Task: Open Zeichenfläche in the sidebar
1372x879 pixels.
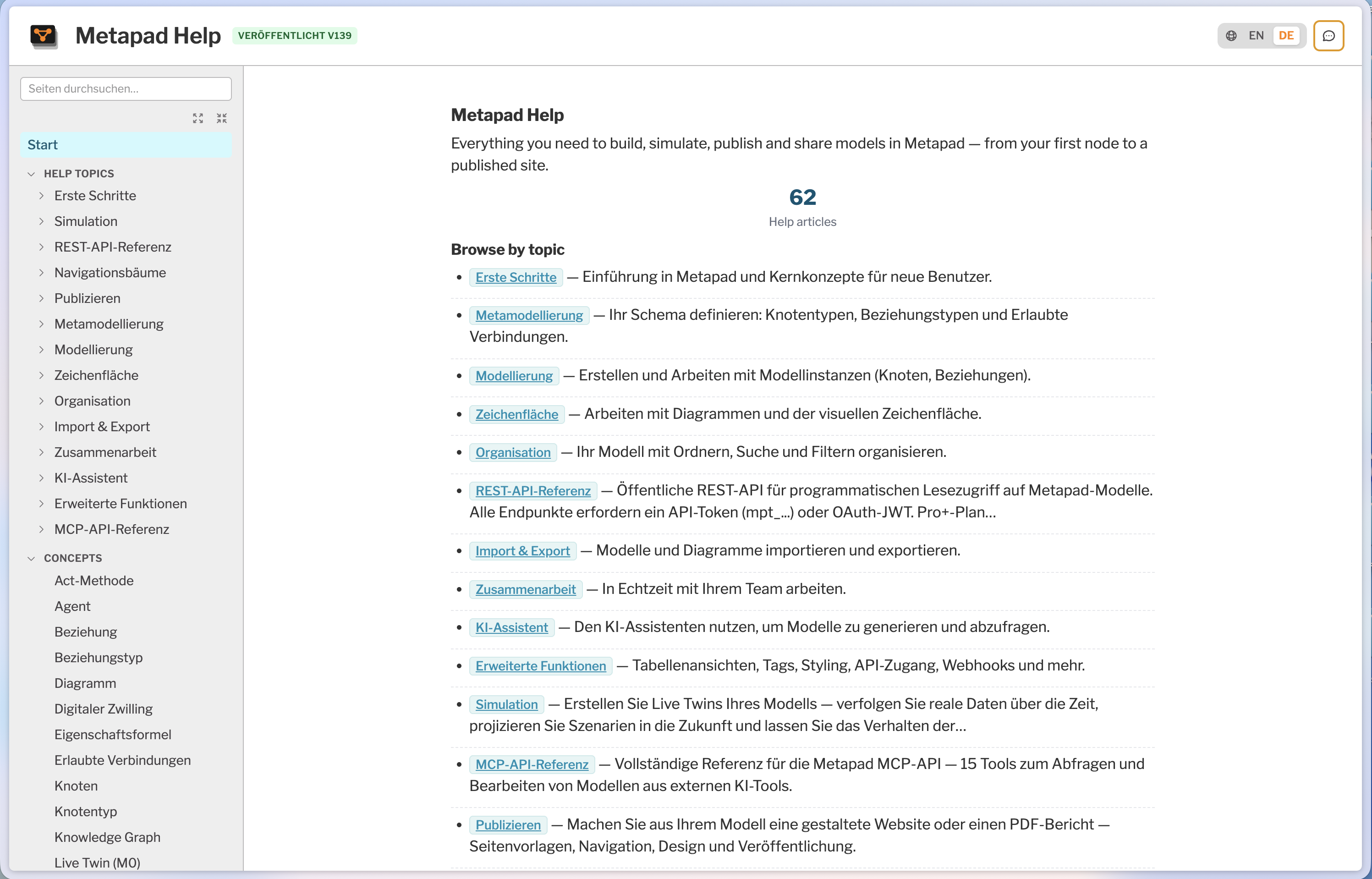Action: click(96, 376)
